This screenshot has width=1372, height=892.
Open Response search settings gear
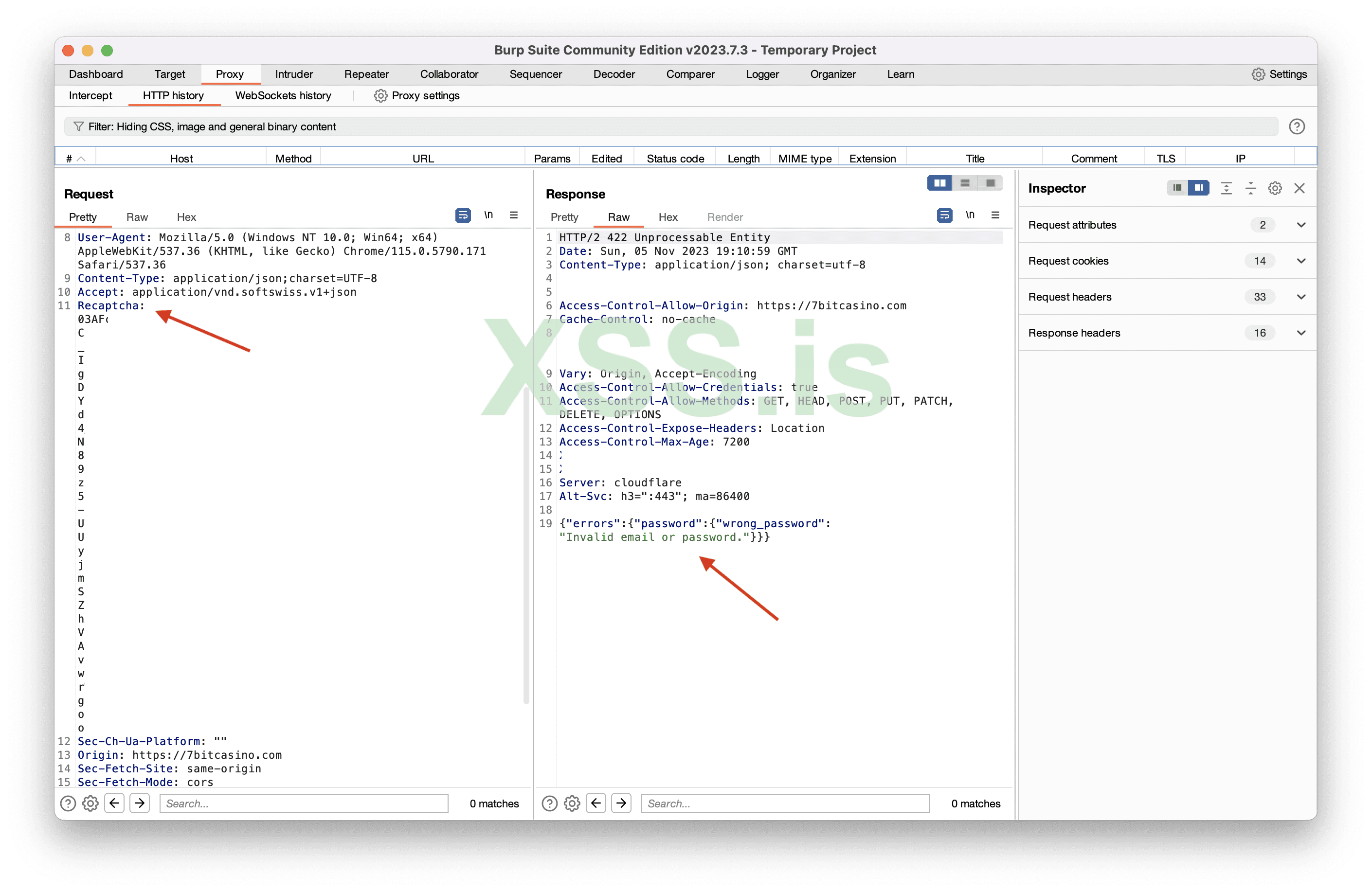(572, 803)
